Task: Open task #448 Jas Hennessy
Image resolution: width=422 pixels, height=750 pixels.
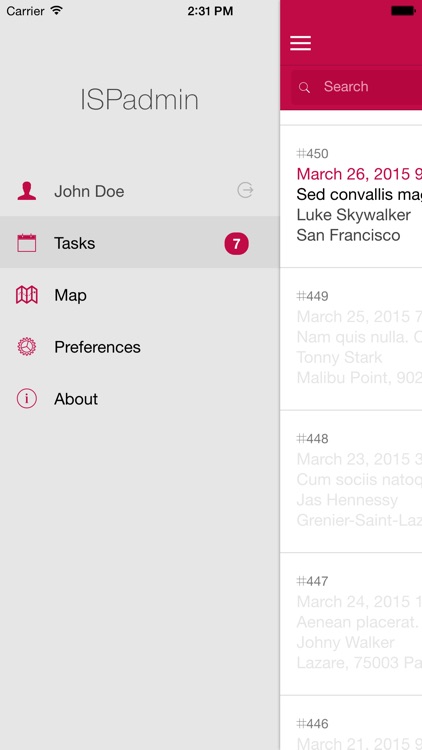Action: [351, 481]
